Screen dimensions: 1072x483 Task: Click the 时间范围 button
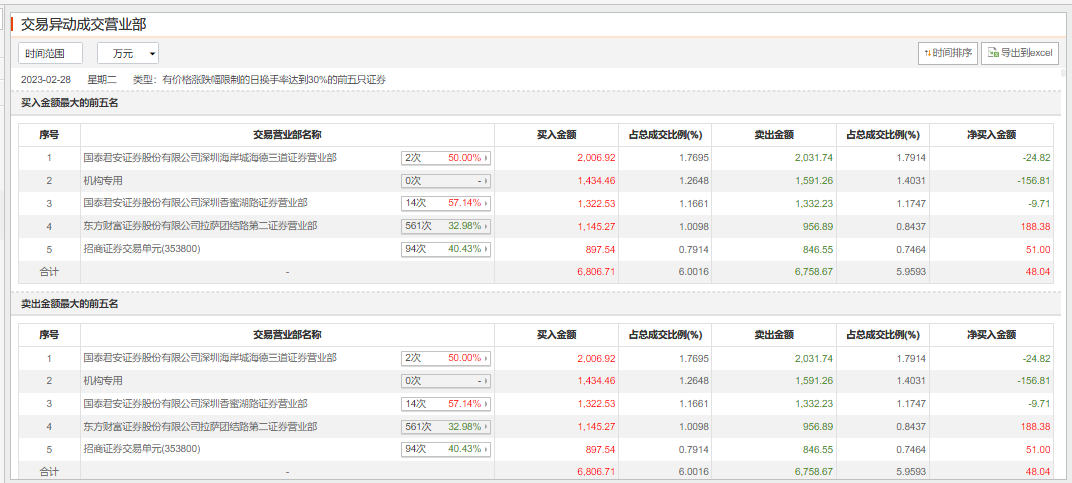click(x=51, y=53)
